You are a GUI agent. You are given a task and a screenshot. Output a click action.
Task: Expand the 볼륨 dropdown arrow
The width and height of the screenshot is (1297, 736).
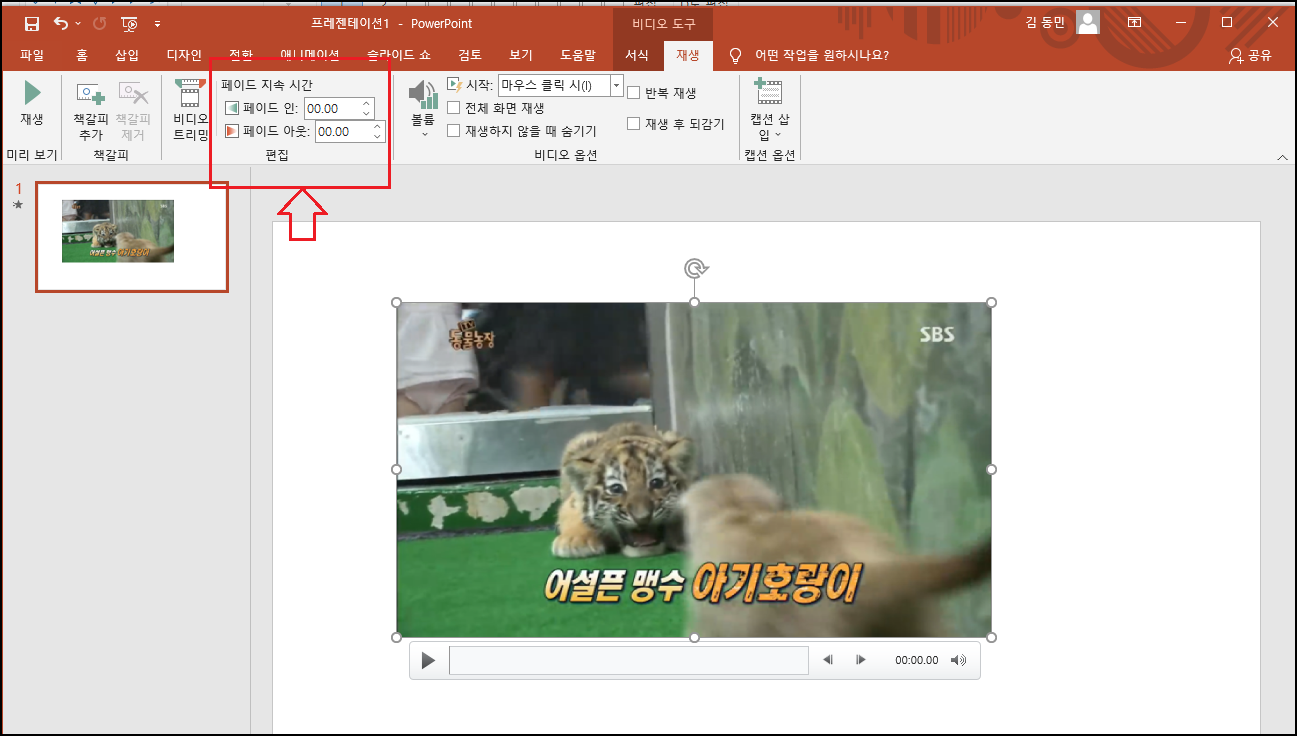point(423,134)
